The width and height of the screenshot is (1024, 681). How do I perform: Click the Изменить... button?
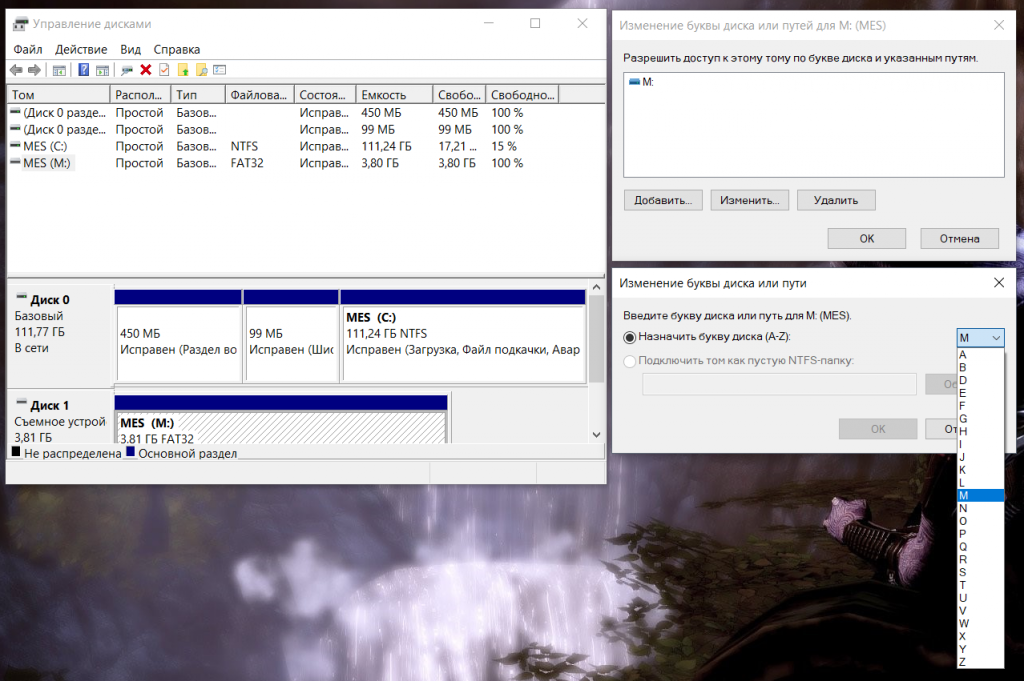tap(750, 200)
